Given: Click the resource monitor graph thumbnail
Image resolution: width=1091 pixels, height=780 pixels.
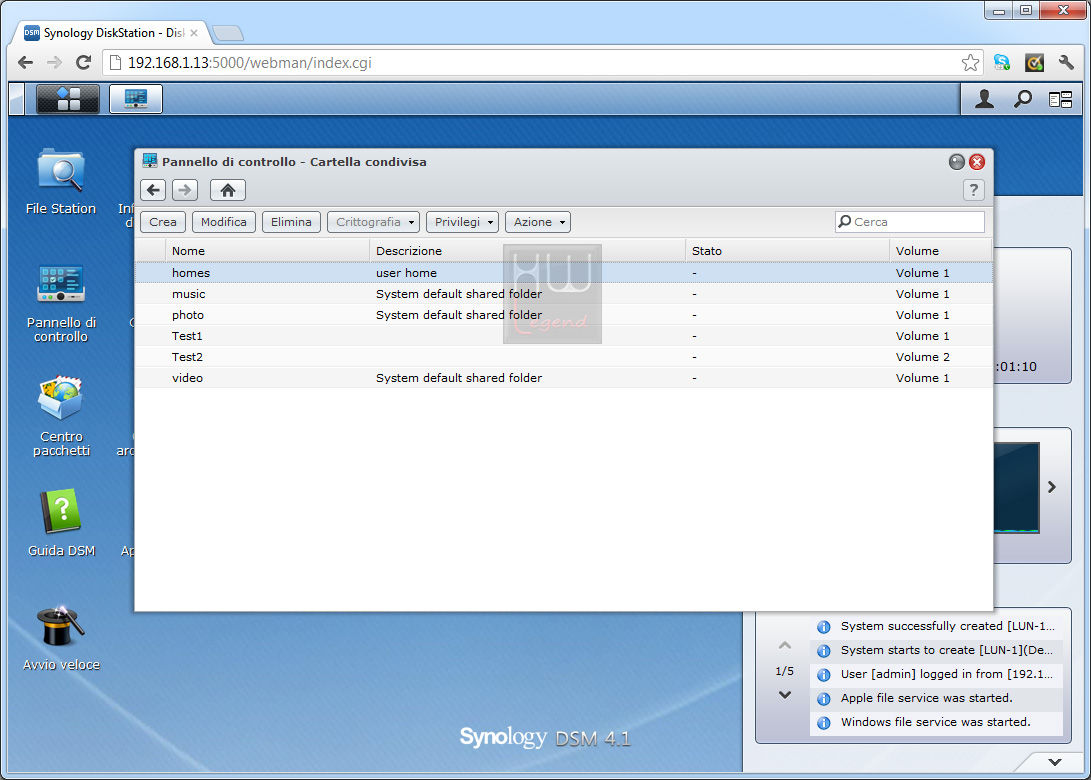Looking at the screenshot, I should tap(1017, 487).
